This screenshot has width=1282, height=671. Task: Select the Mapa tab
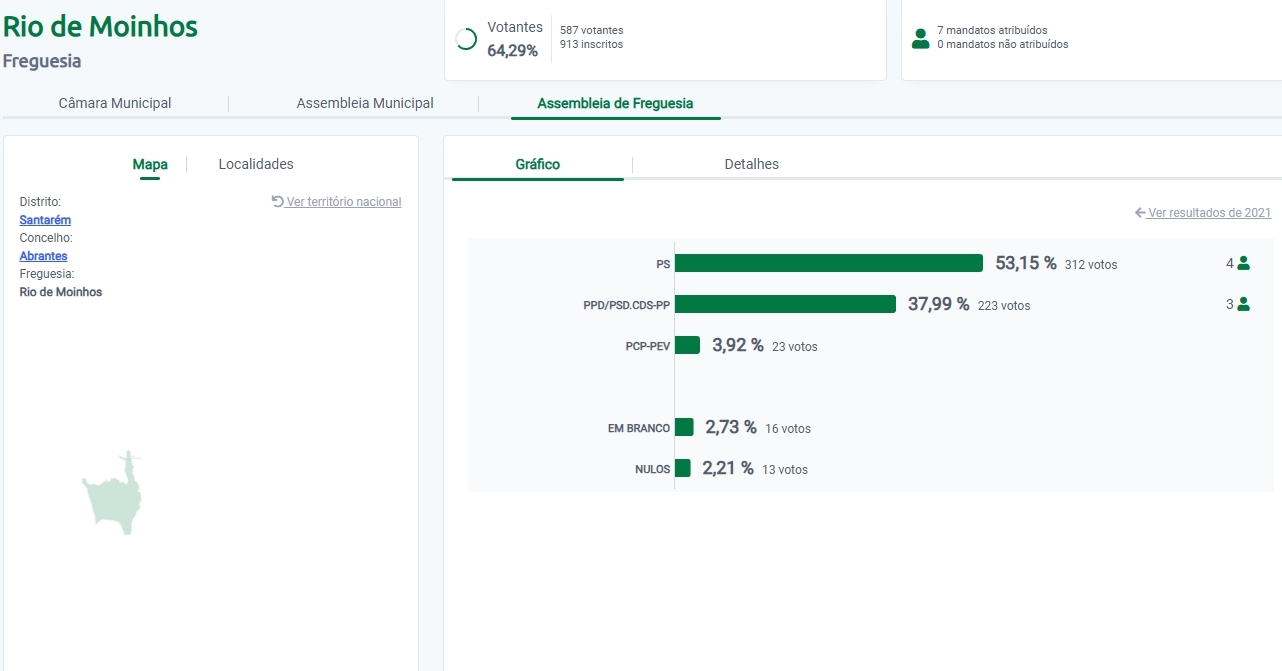tap(150, 164)
